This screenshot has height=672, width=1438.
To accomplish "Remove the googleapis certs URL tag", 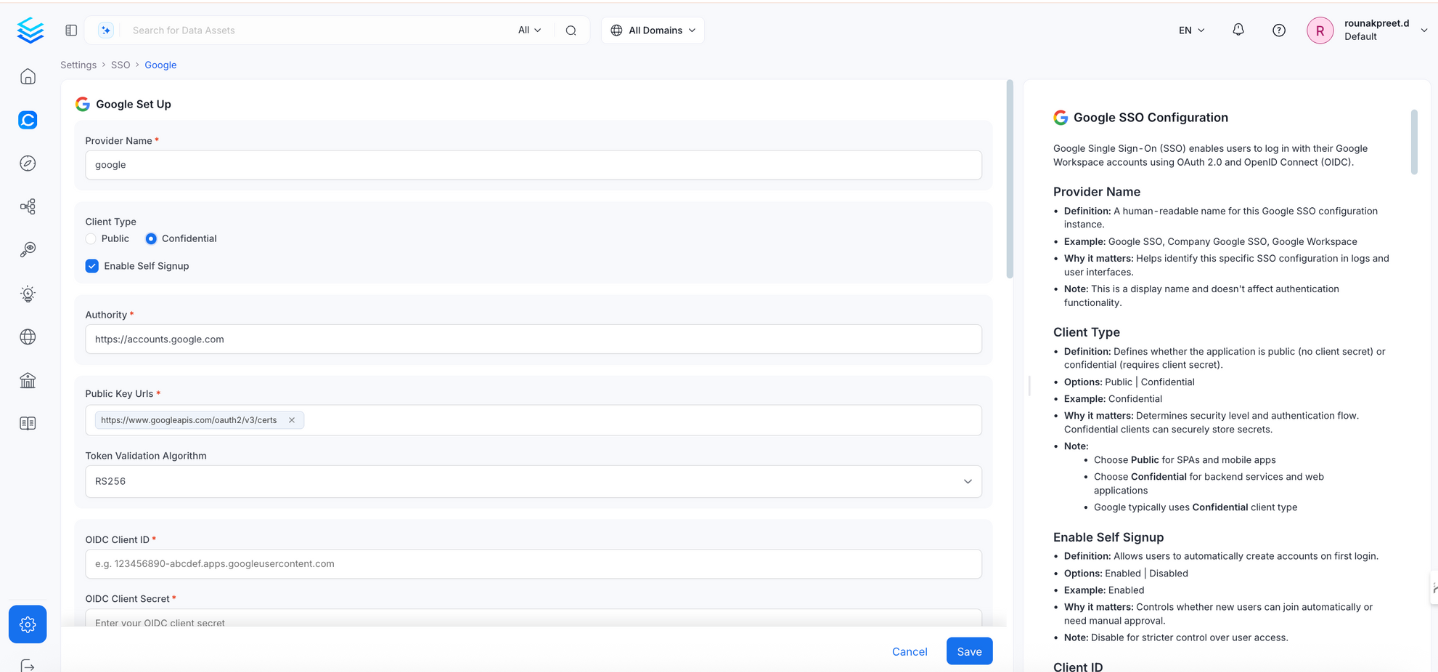I will pos(292,420).
